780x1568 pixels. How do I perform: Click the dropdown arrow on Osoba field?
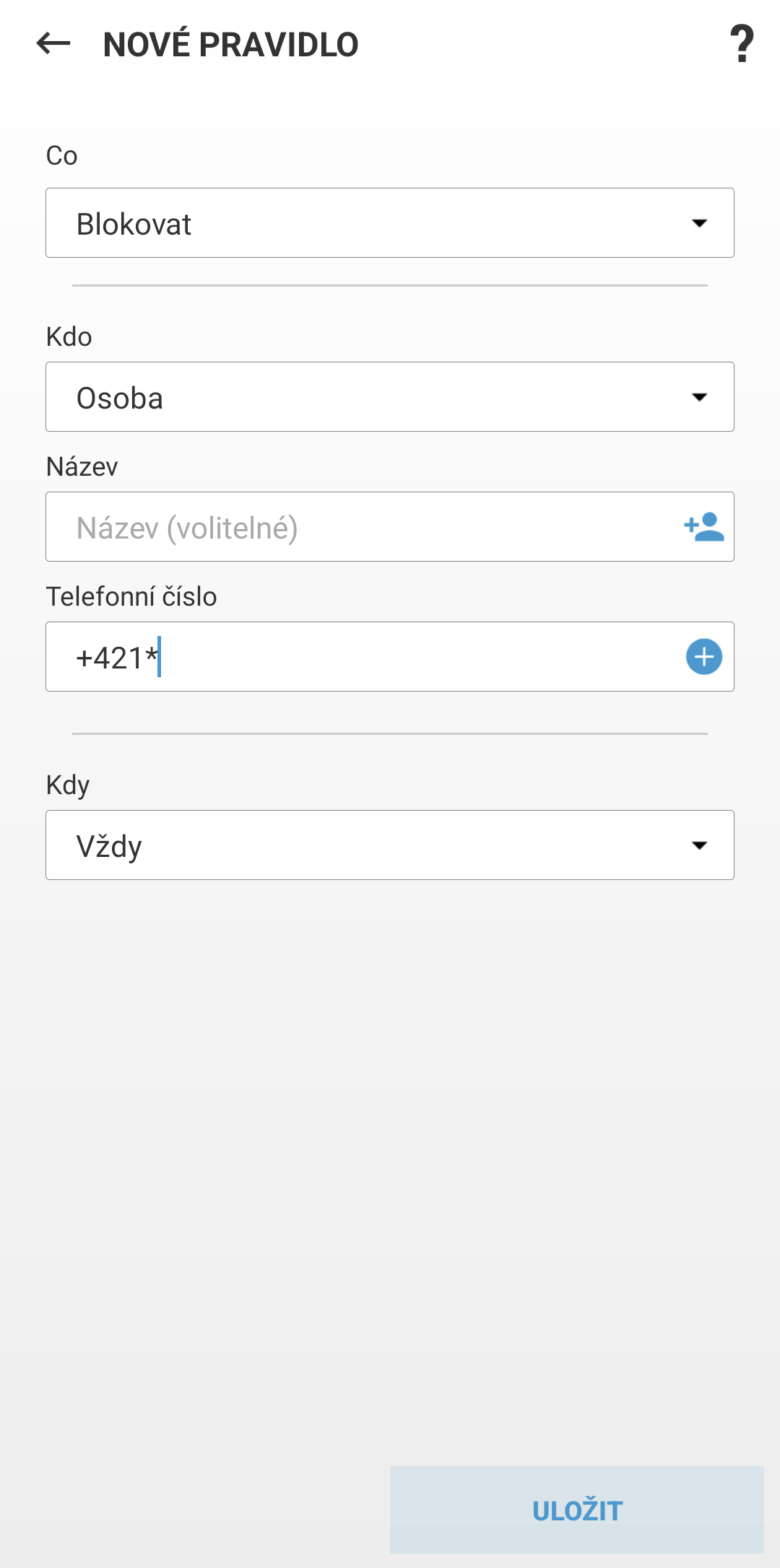coord(699,396)
